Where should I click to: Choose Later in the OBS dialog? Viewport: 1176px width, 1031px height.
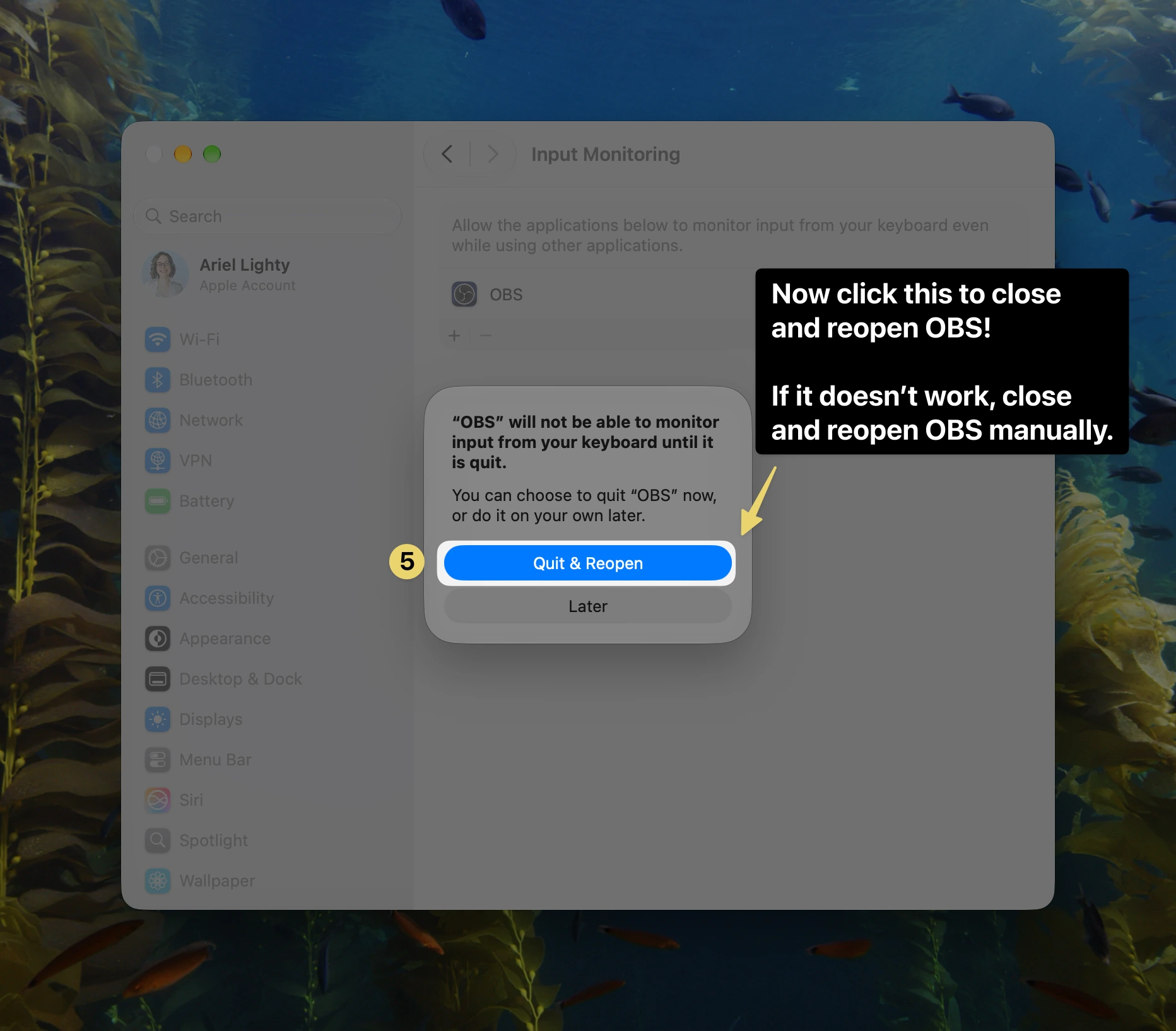click(587, 606)
